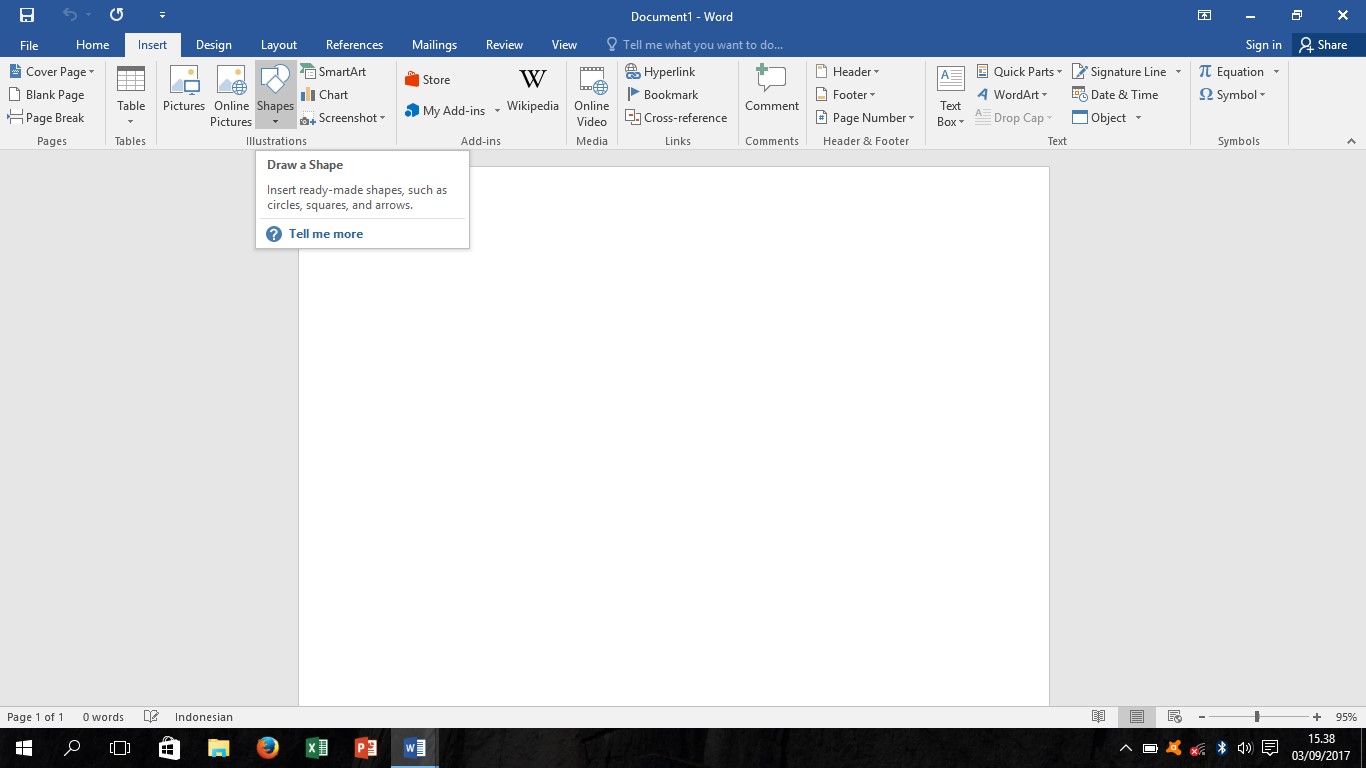This screenshot has width=1366, height=768.
Task: Open Customize Quick Access Toolbar arrow
Action: (163, 16)
